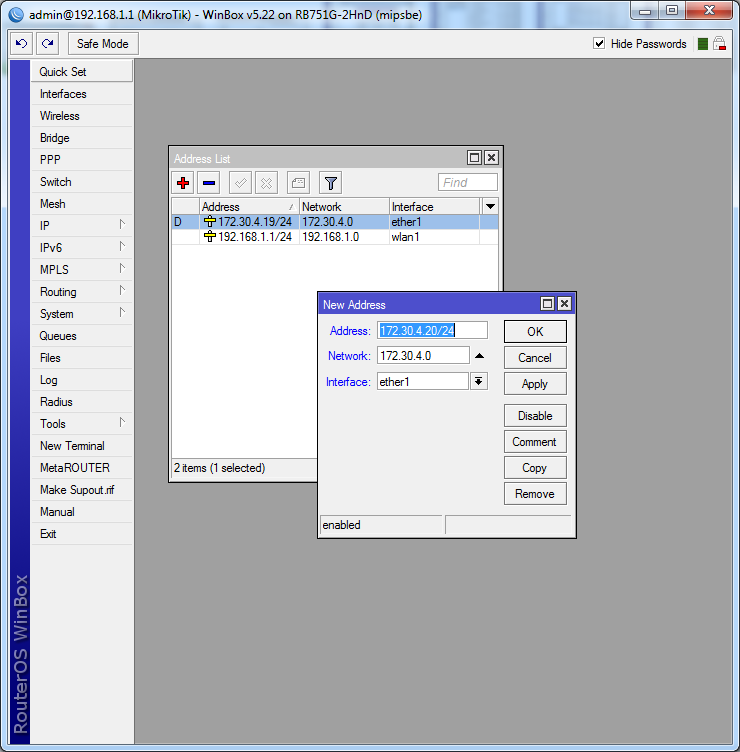The height and width of the screenshot is (752, 740).
Task: Open the Bridge menu item
Action: tap(82, 138)
